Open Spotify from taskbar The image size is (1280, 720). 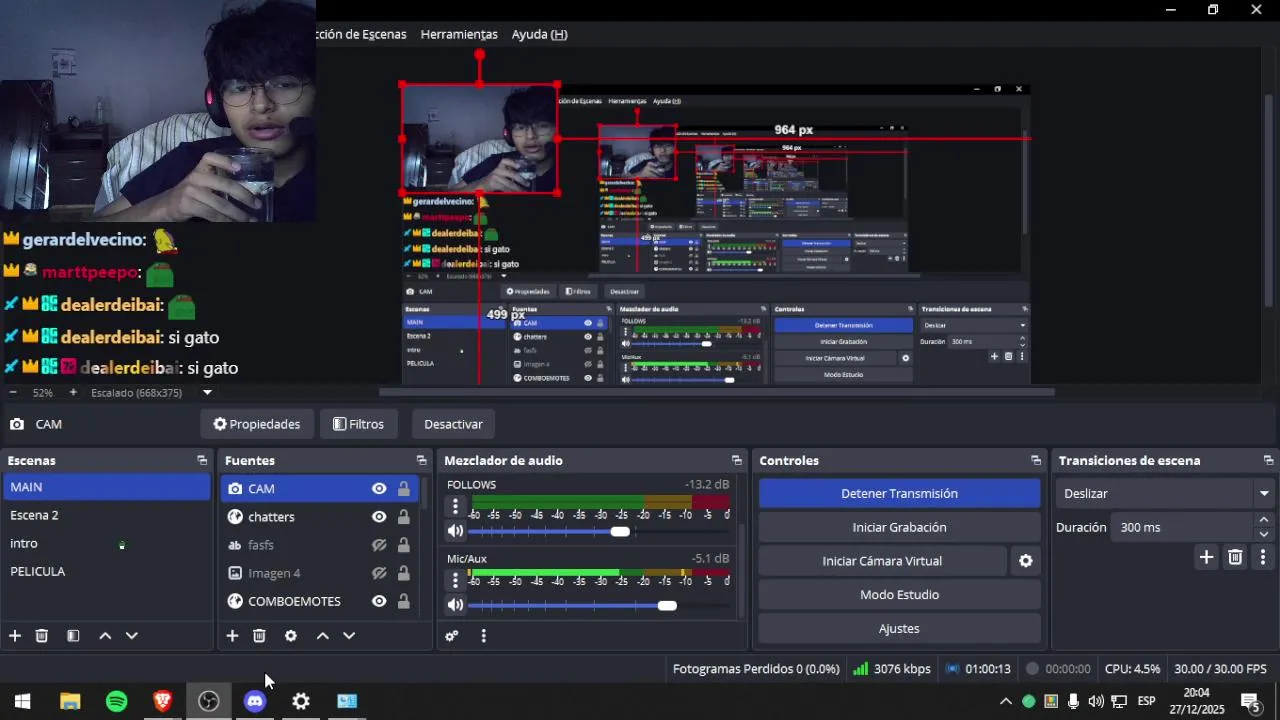point(117,701)
